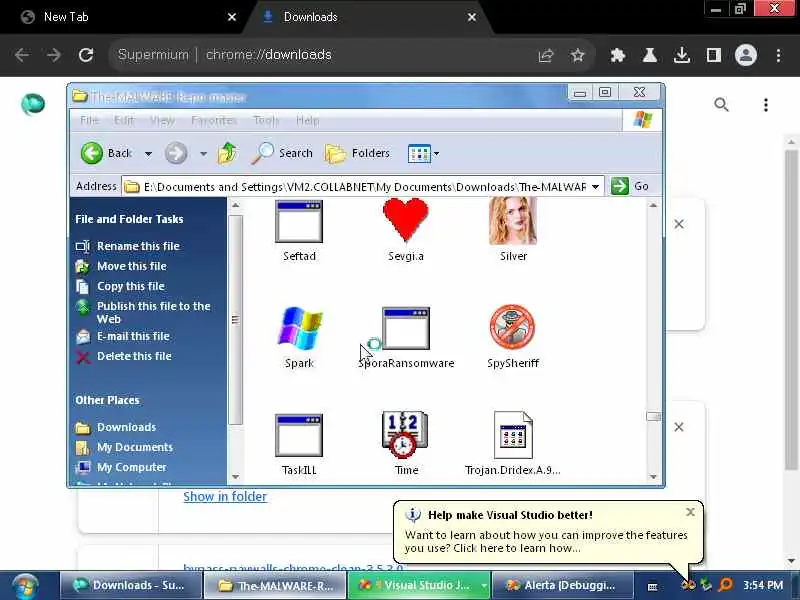800x600 pixels.
Task: Go up one folder level
Action: tap(228, 153)
